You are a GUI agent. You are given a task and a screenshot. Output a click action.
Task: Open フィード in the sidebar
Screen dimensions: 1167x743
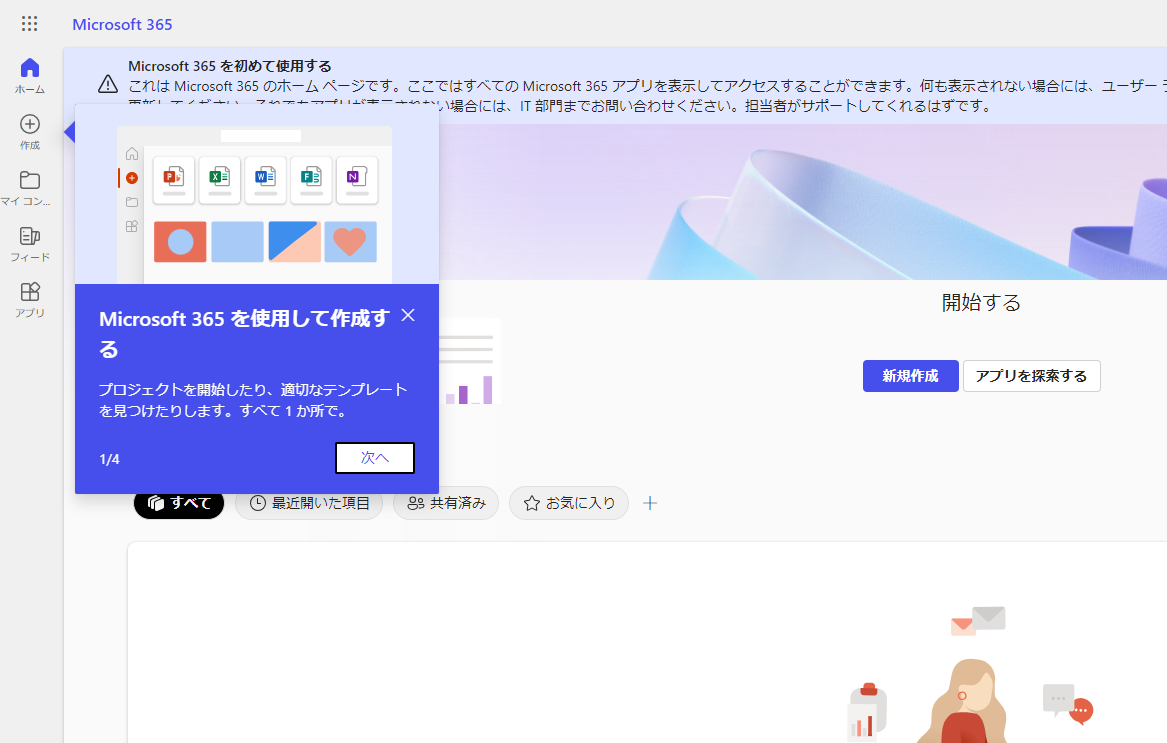click(30, 243)
